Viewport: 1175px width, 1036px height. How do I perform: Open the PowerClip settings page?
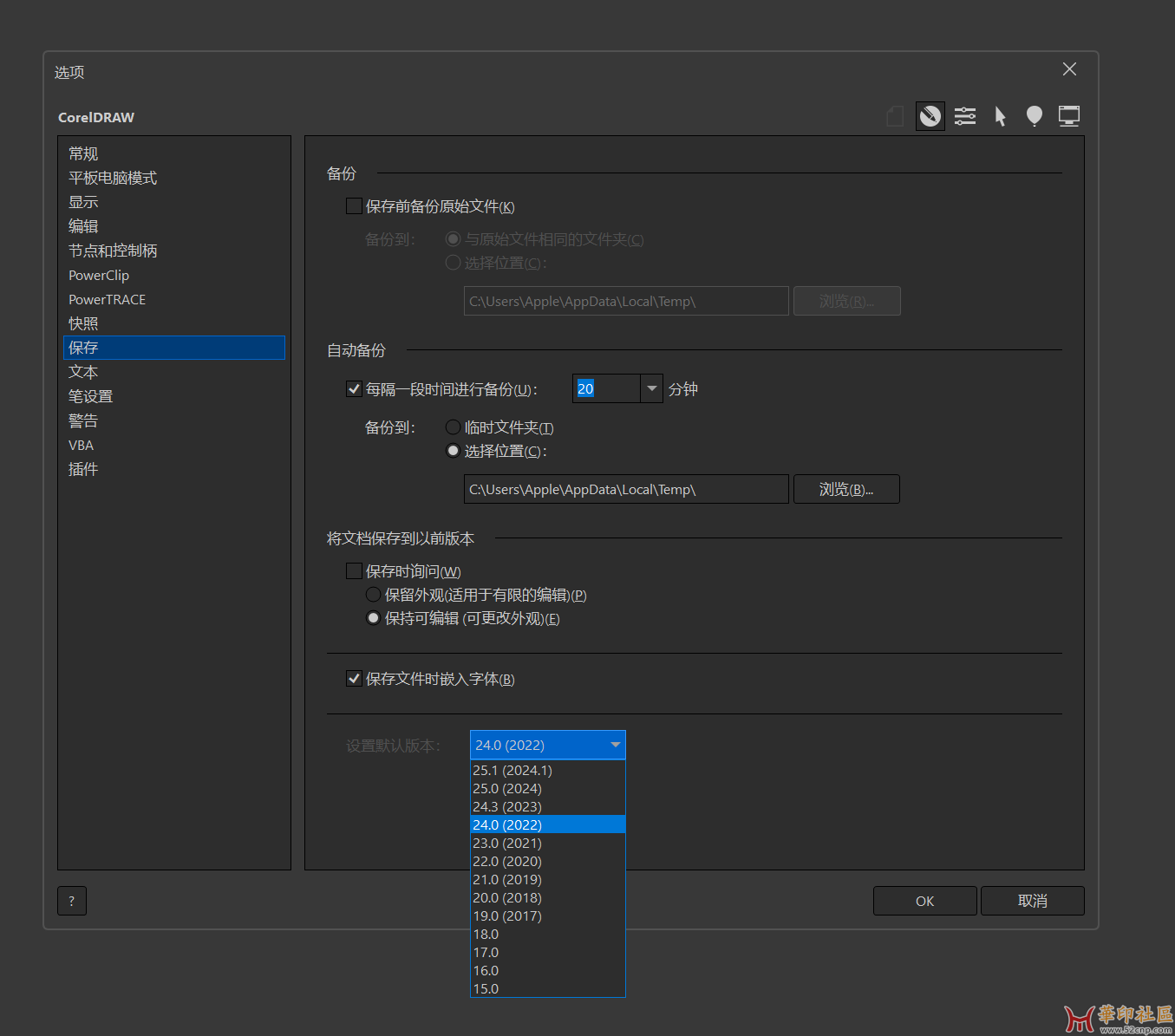point(174,275)
